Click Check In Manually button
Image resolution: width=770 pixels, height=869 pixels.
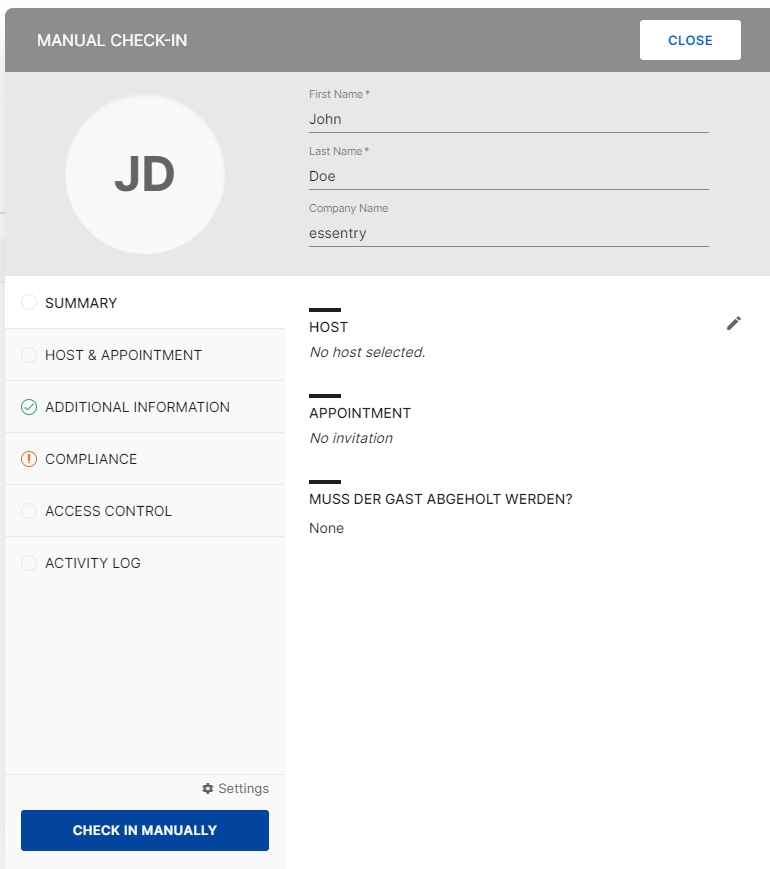145,830
